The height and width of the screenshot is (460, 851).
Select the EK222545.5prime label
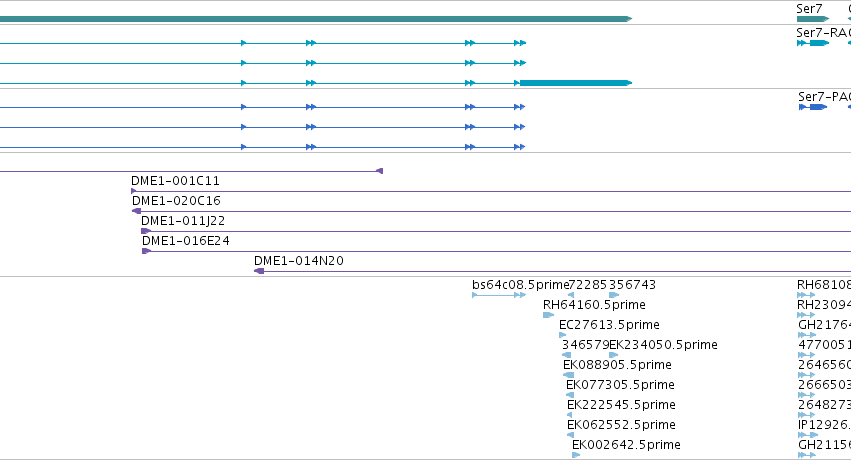pyautogui.click(x=621, y=405)
